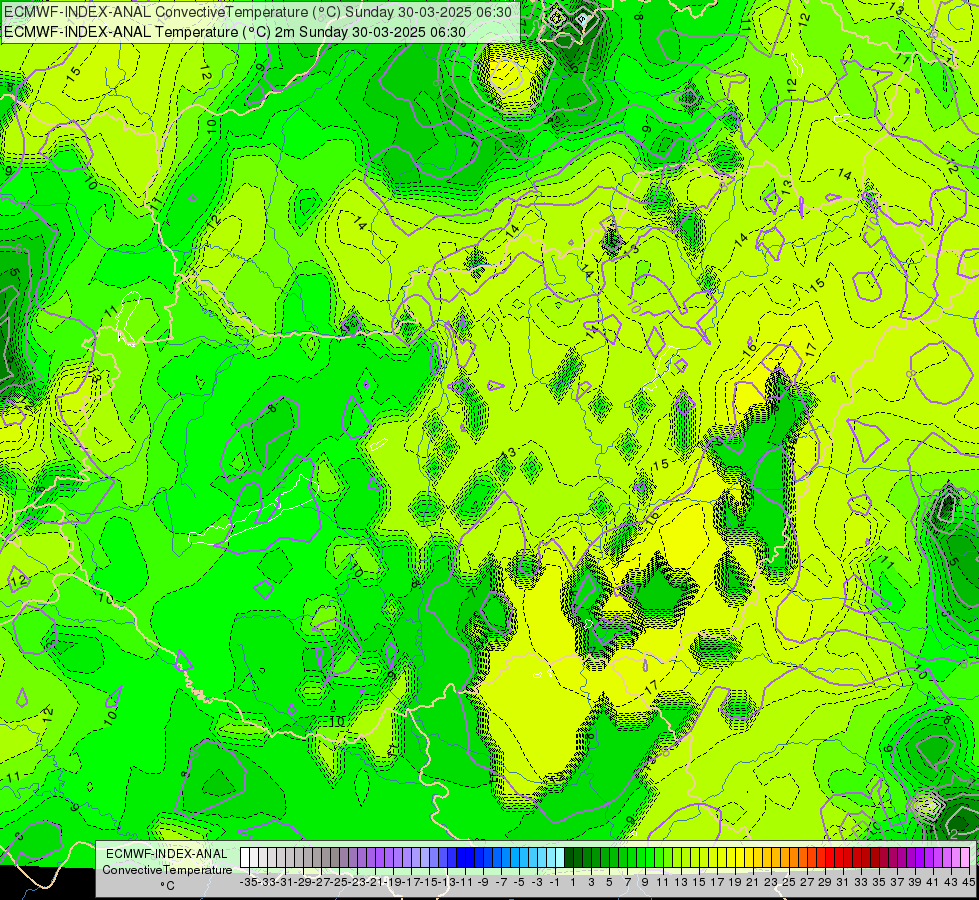Click the -9 value on the legend scale
This screenshot has height=900, width=979.
coord(483,882)
